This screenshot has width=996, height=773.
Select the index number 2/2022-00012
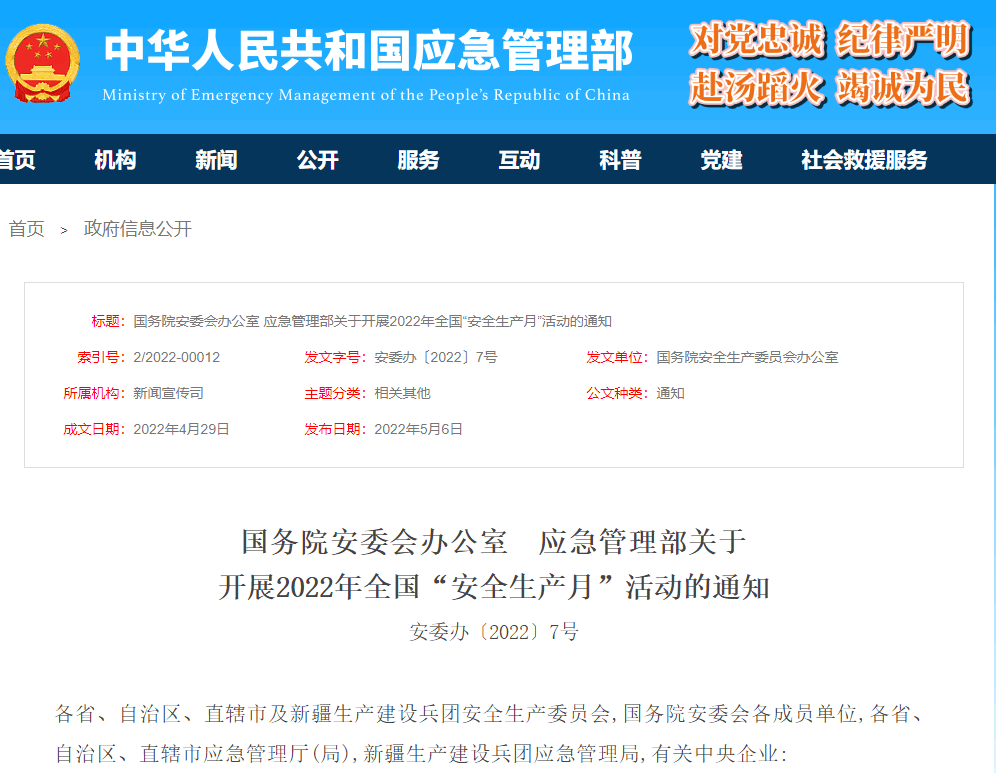(x=176, y=357)
